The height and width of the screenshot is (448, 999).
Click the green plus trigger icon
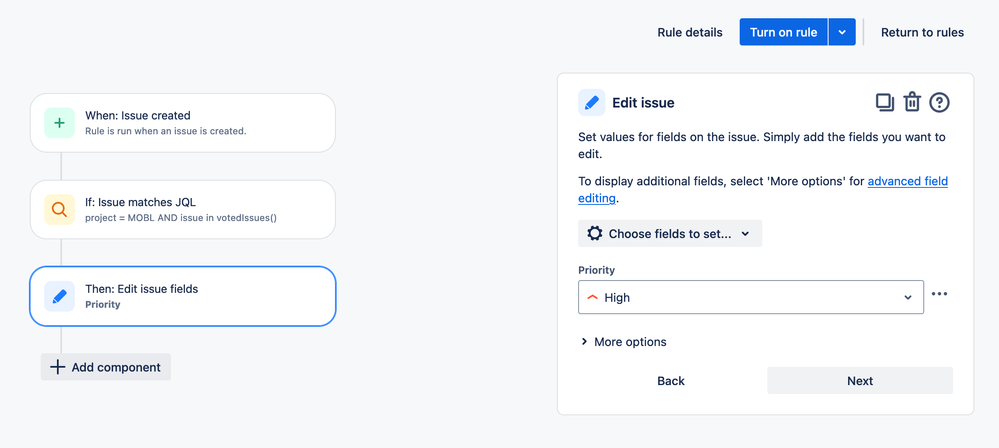pyautogui.click(x=59, y=123)
